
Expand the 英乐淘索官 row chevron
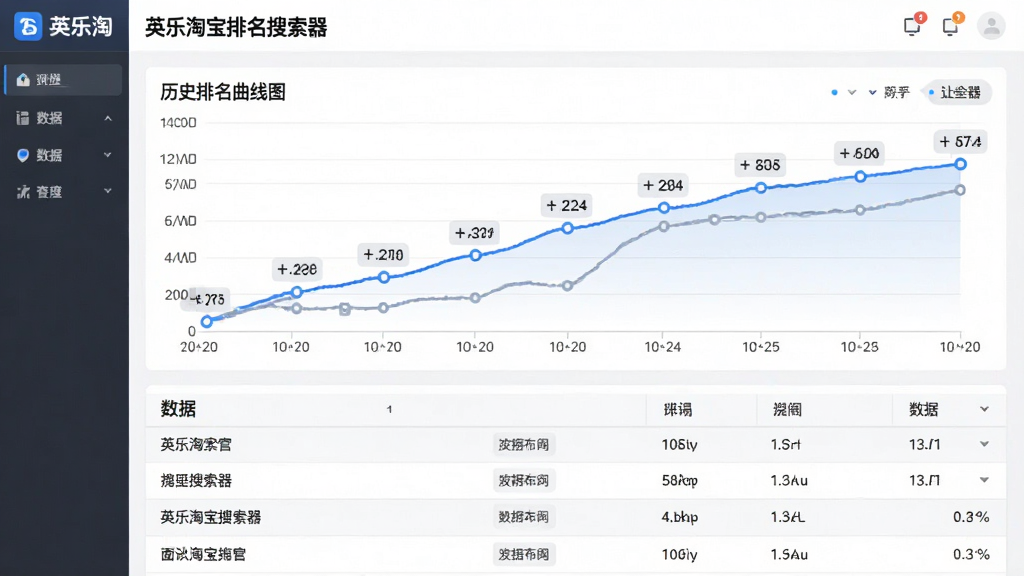click(984, 444)
